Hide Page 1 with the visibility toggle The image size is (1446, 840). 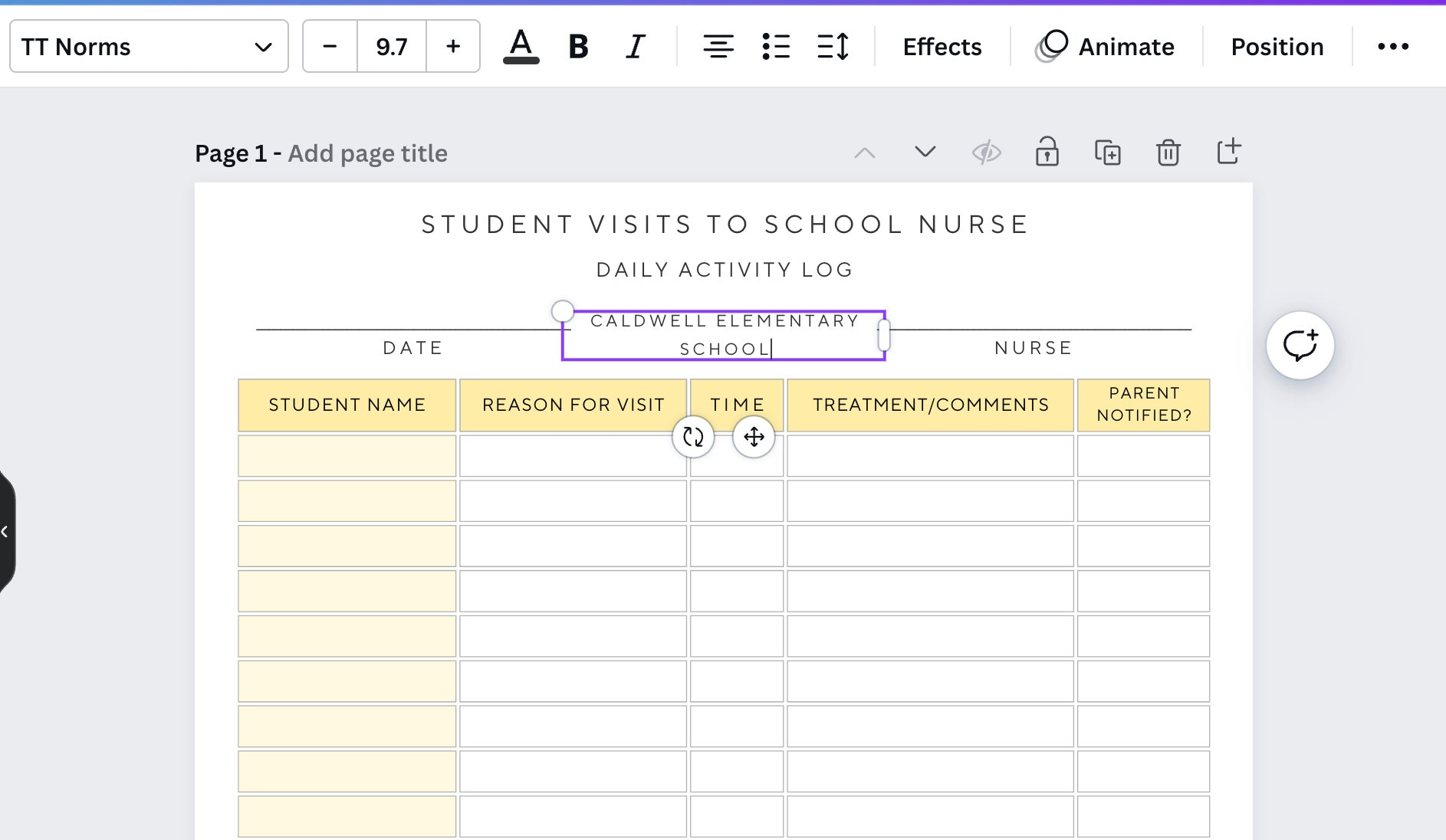987,153
